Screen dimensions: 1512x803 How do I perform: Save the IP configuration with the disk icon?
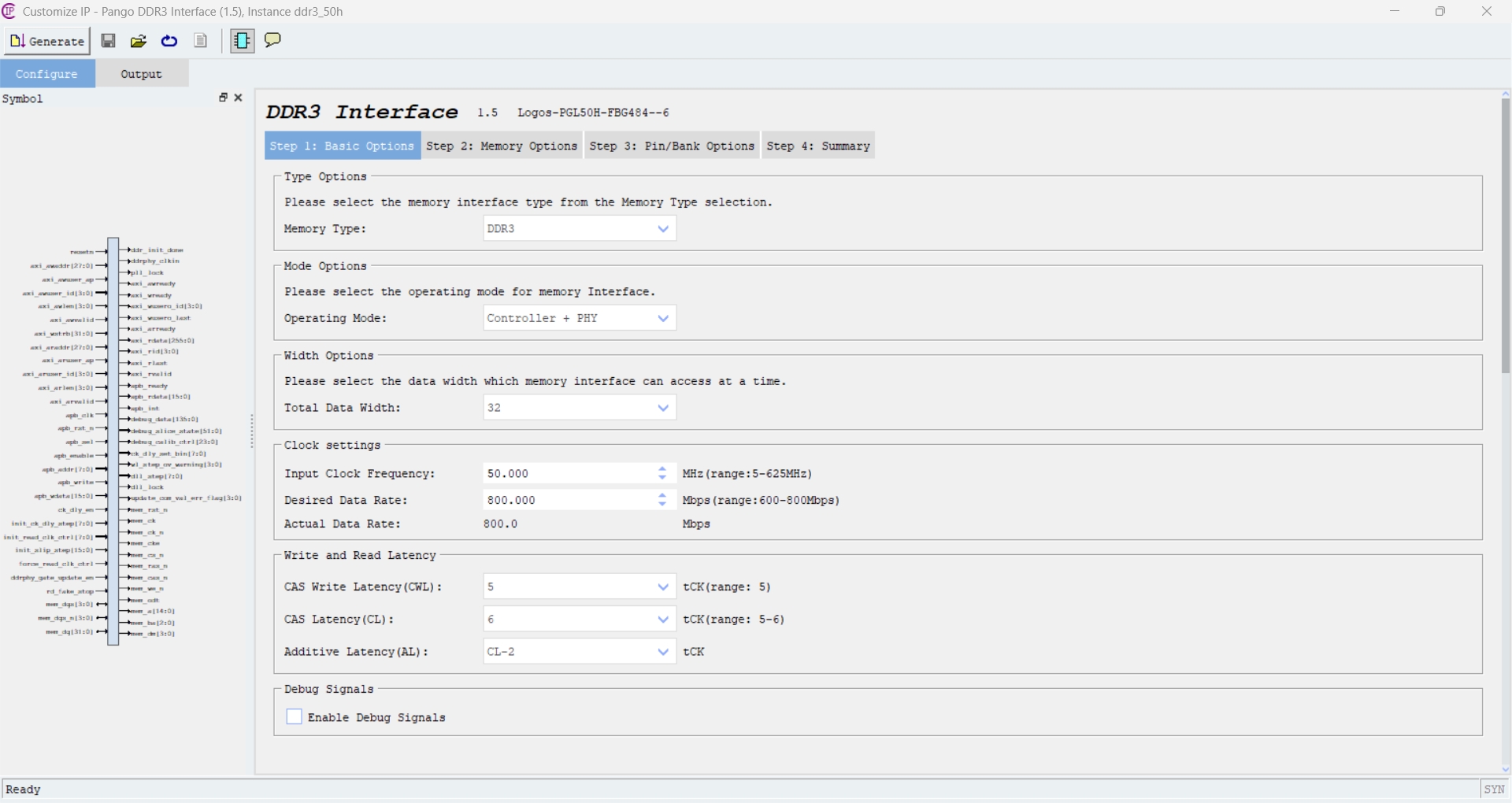click(109, 41)
